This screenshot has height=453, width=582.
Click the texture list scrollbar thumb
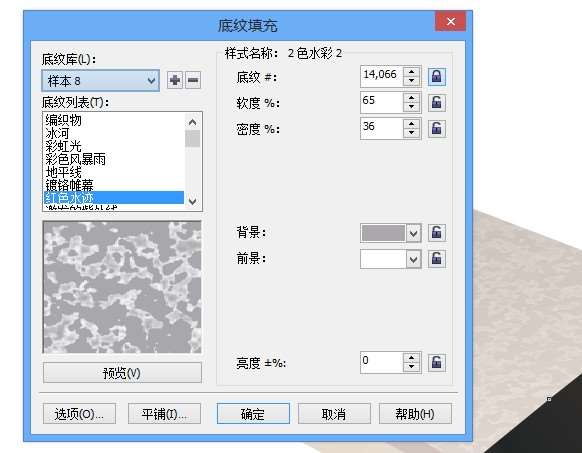tap(192, 139)
